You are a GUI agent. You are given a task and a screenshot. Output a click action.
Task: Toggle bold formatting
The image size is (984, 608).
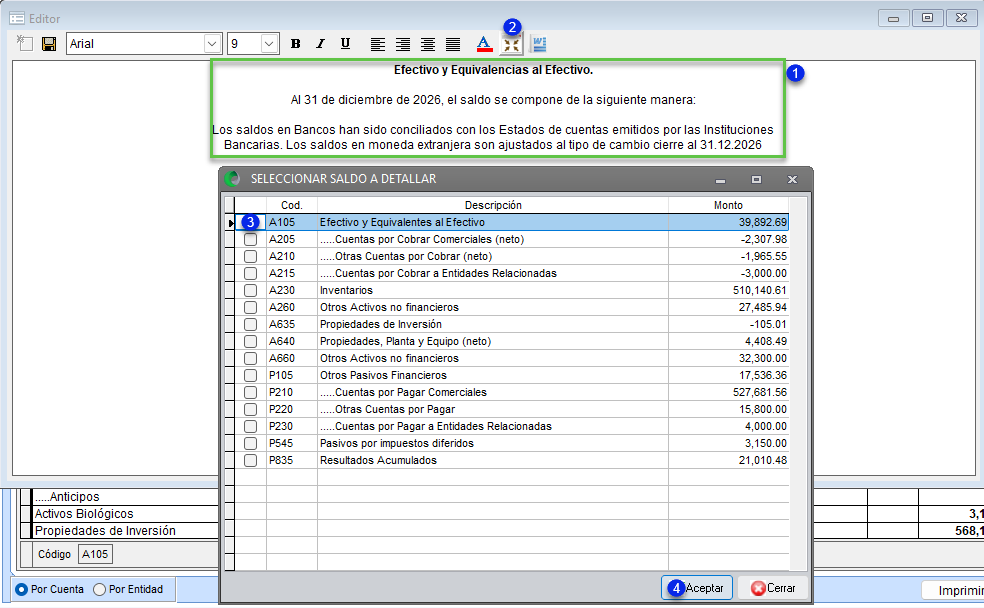point(296,44)
